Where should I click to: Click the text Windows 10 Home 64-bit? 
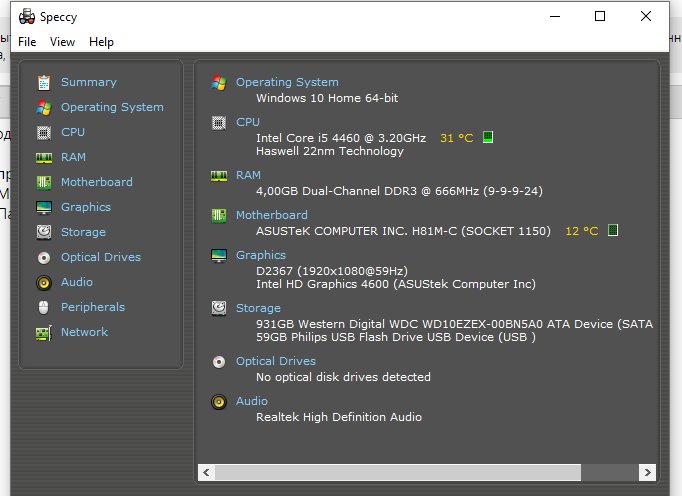tap(327, 98)
